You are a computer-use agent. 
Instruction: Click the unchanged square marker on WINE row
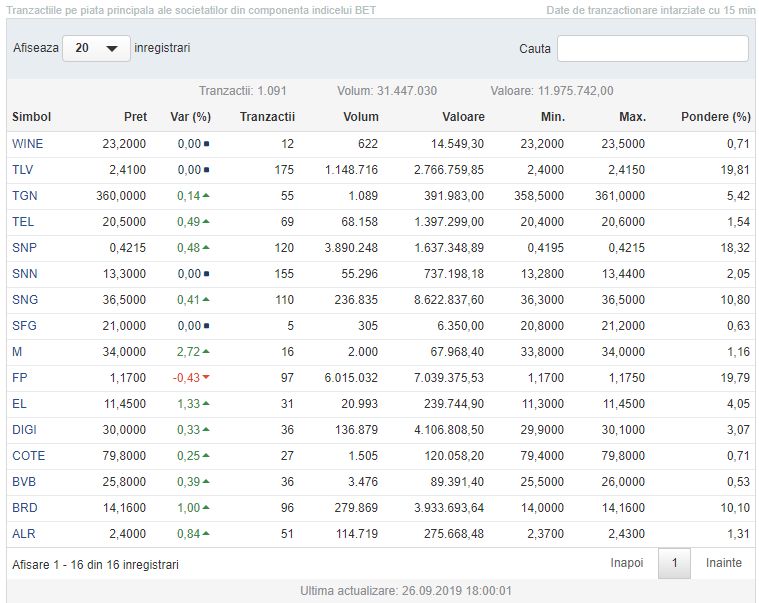tap(206, 144)
